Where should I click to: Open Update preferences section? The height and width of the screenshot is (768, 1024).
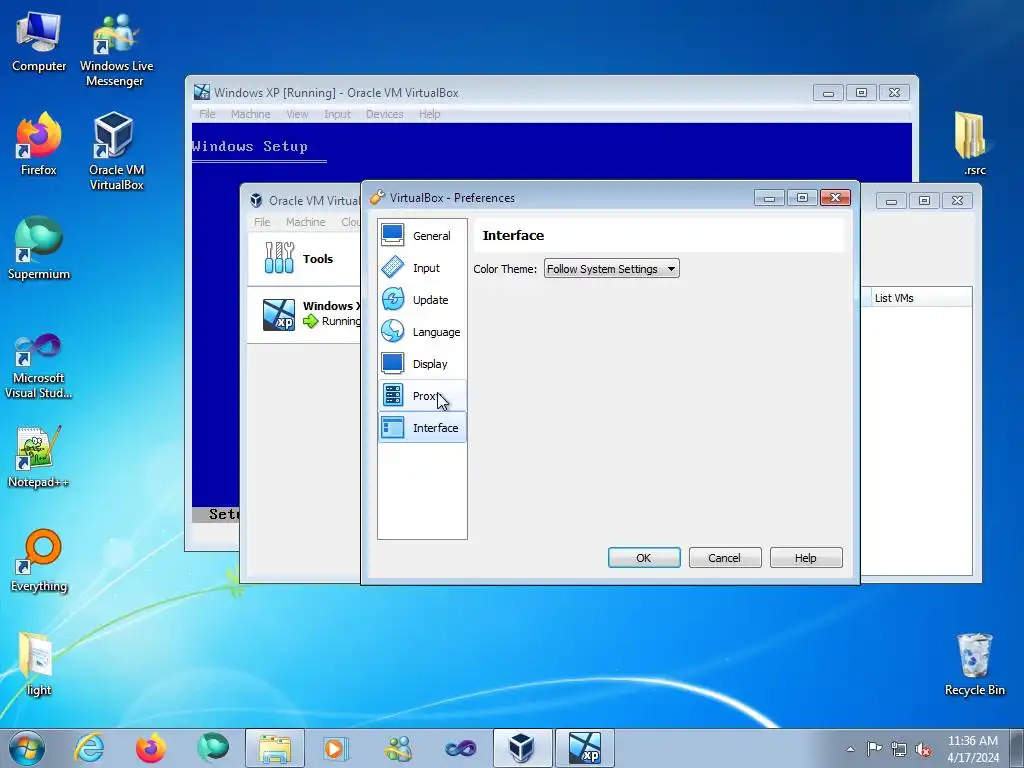(422, 300)
